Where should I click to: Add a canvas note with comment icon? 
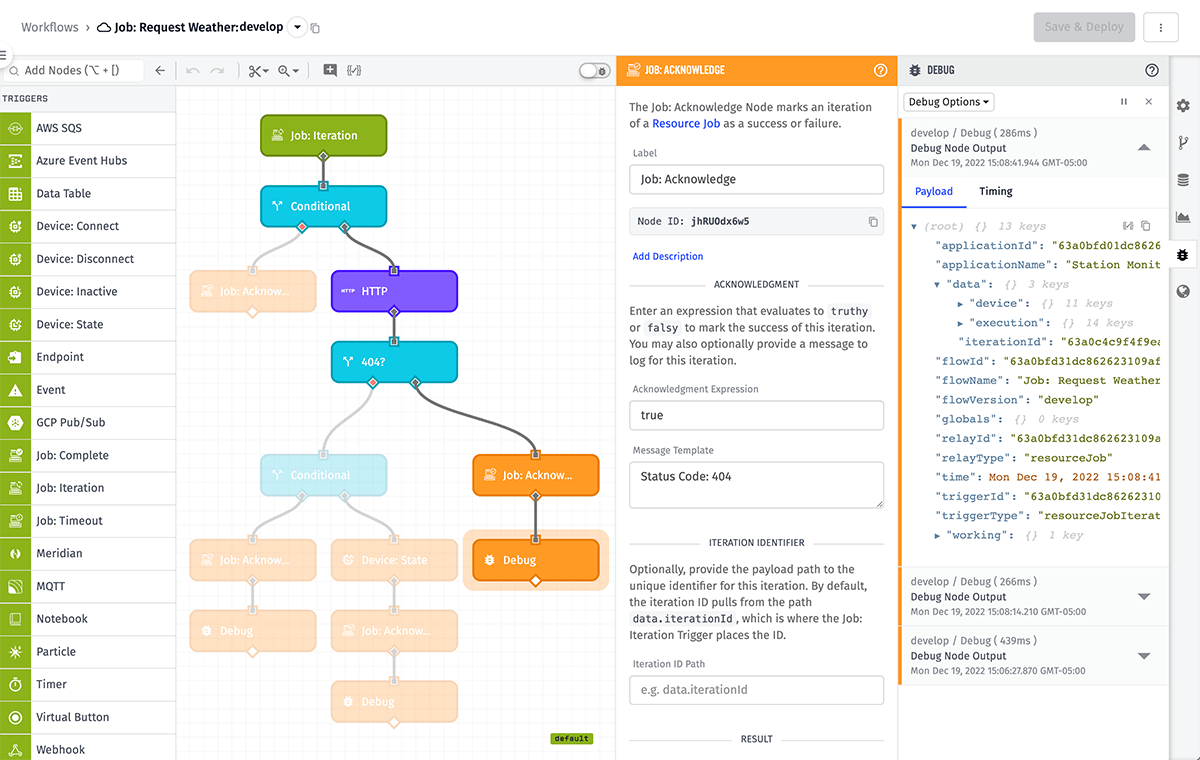click(330, 71)
